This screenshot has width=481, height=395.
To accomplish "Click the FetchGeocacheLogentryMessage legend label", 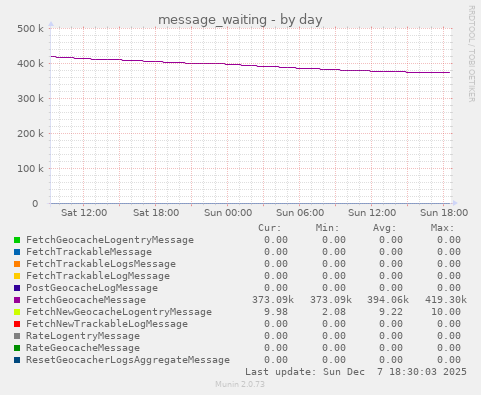I will pyautogui.click(x=110, y=240).
